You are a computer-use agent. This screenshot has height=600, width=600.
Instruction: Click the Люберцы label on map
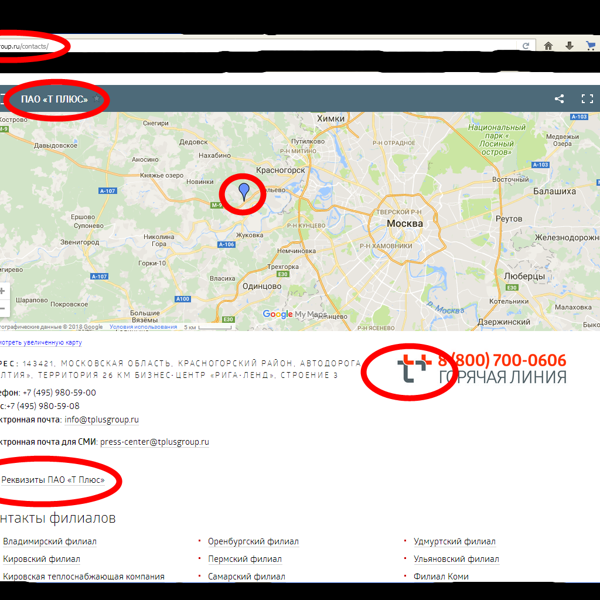coord(524,276)
